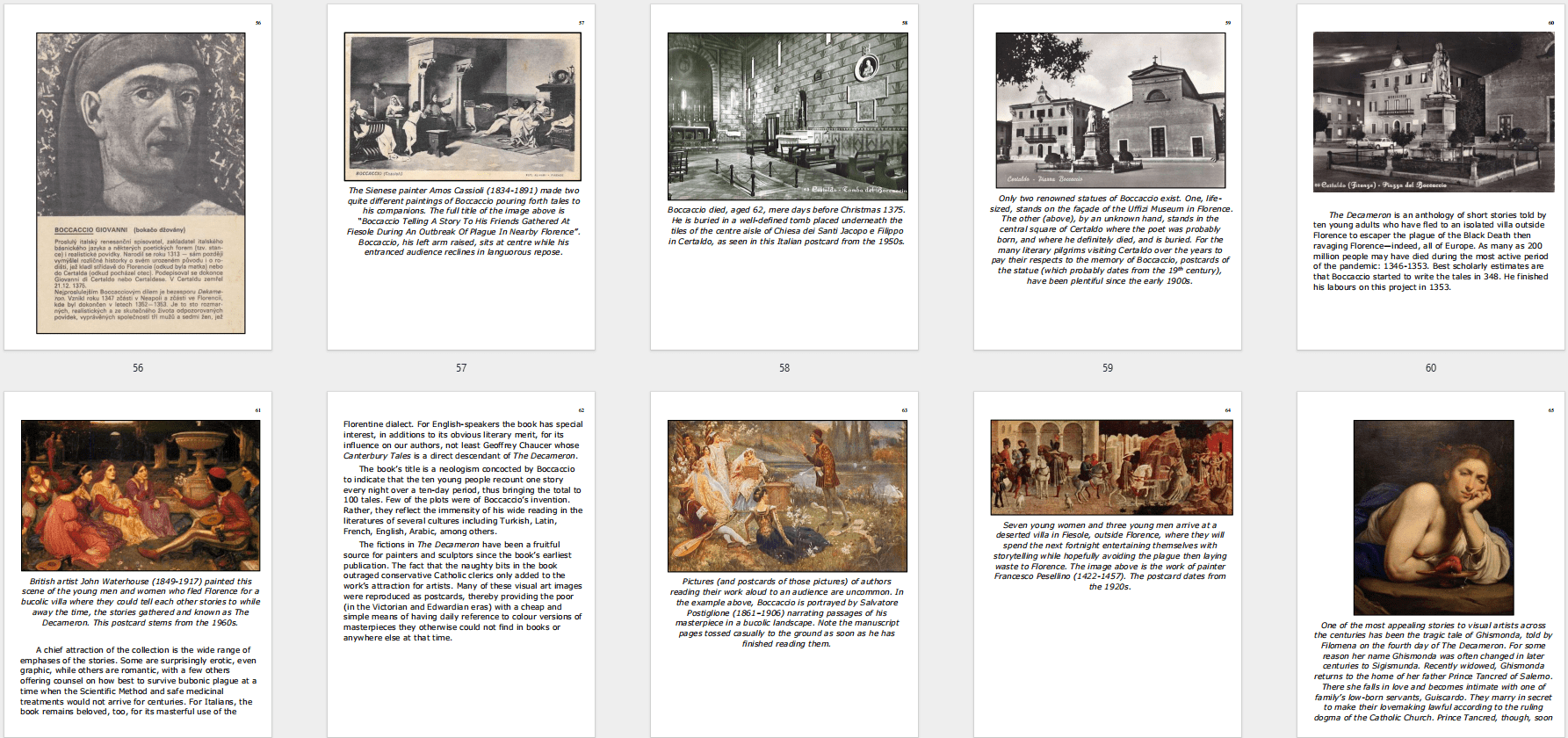The height and width of the screenshot is (738, 1568).
Task: Select the page 57 thumbnail with Cassioli painting
Action: (x=461, y=177)
